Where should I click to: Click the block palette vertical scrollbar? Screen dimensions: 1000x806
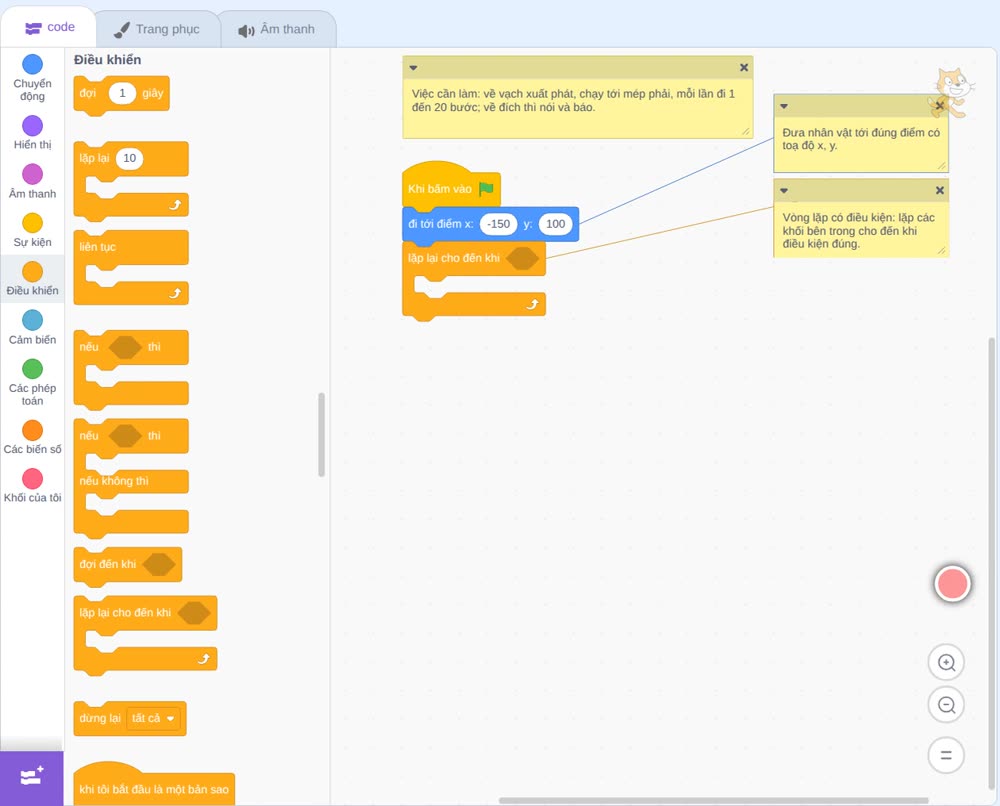coord(321,434)
